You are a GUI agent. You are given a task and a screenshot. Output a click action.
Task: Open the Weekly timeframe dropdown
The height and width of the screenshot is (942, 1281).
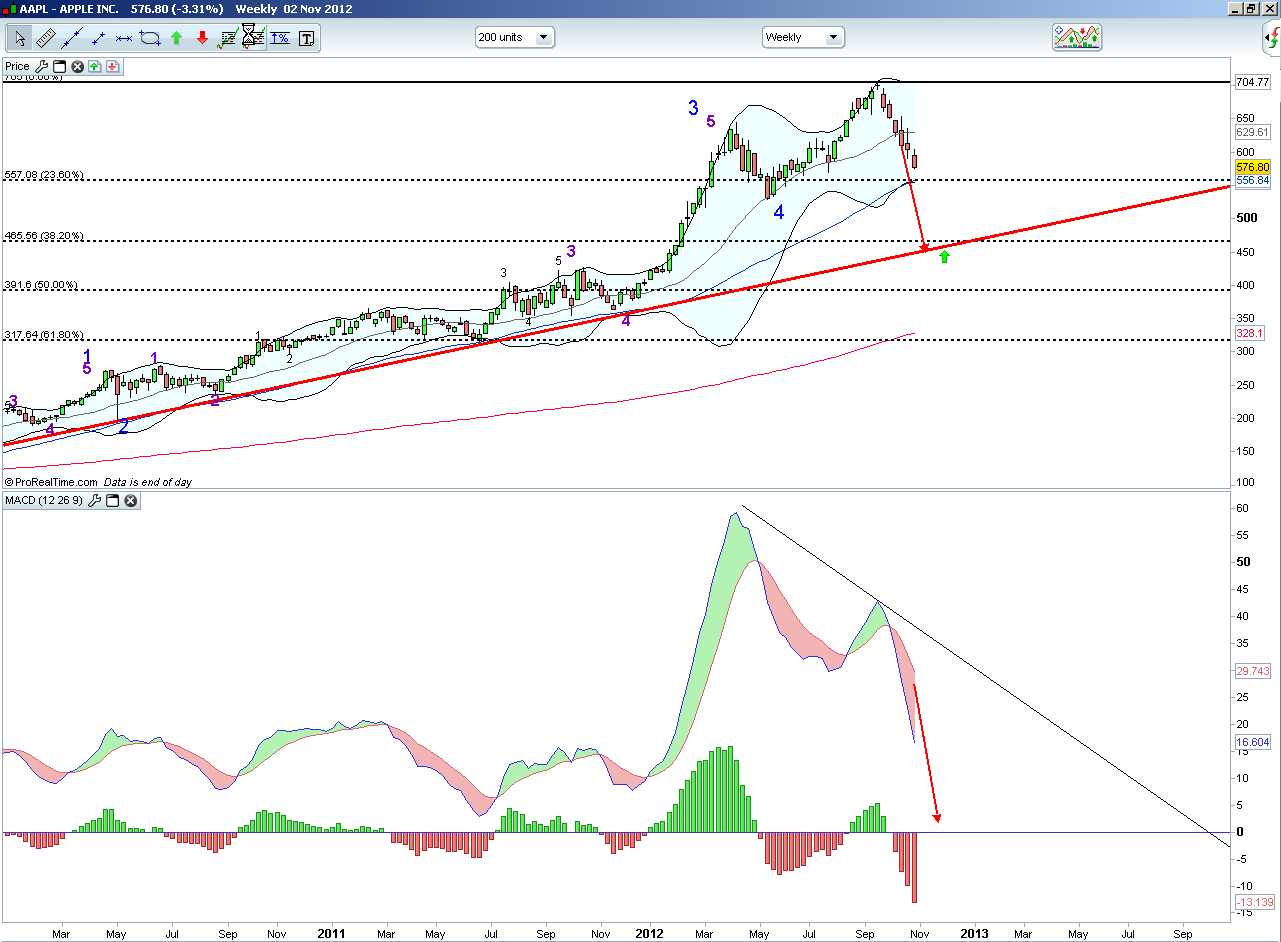[x=803, y=37]
